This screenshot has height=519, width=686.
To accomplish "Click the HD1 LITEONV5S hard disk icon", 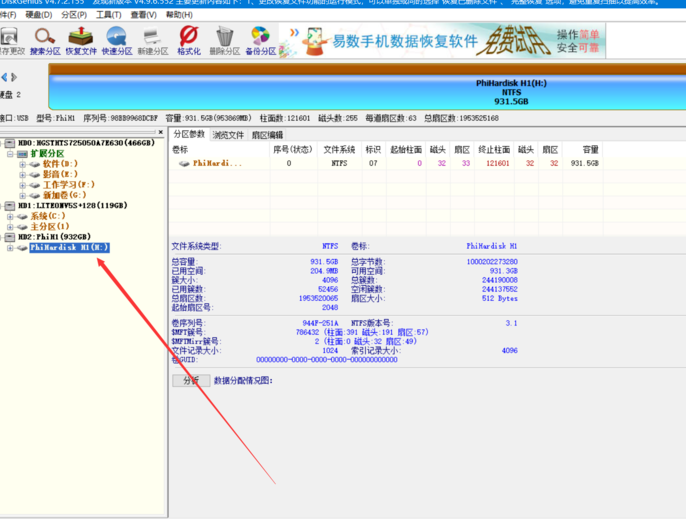I will coord(10,206).
